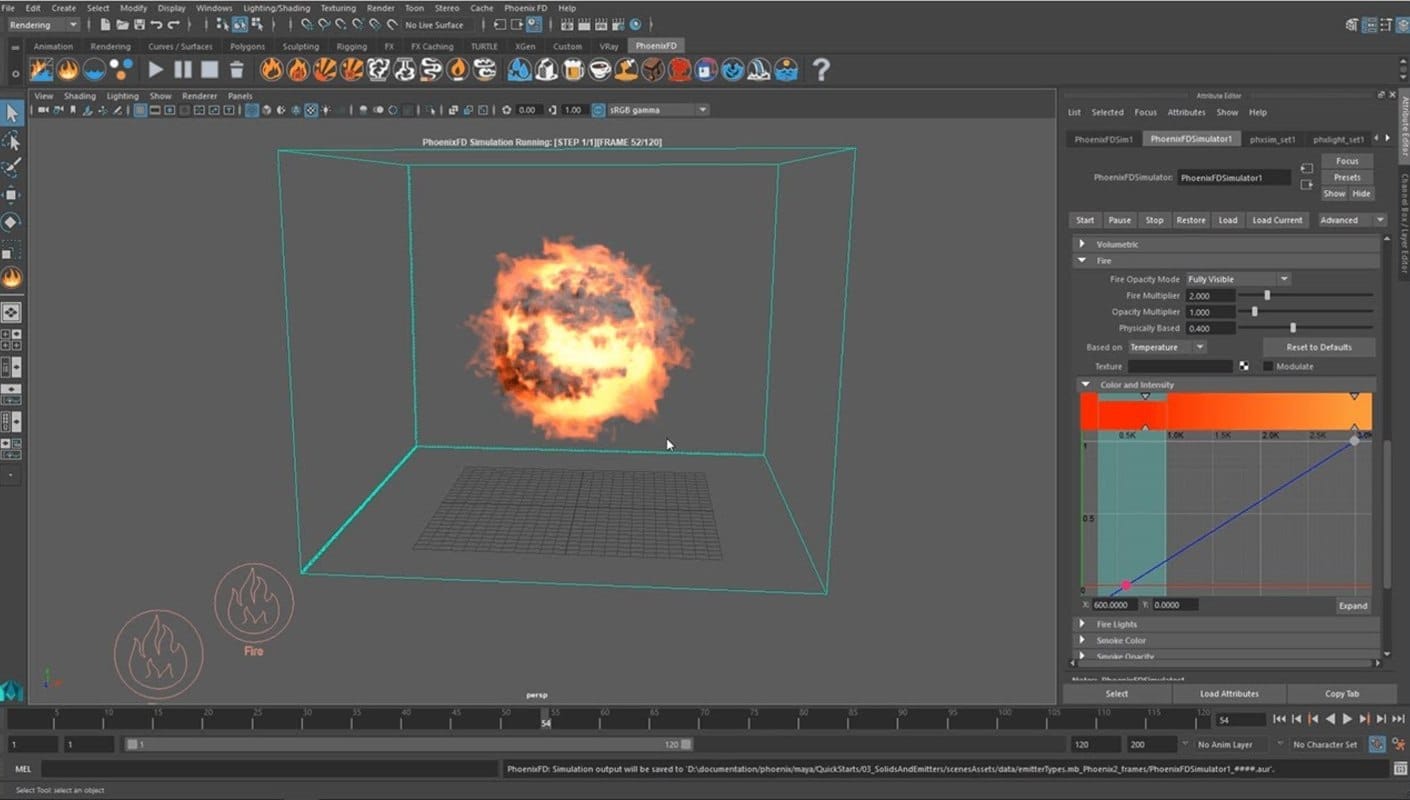
Task: Enable the Modulate checkbox
Action: click(1268, 367)
